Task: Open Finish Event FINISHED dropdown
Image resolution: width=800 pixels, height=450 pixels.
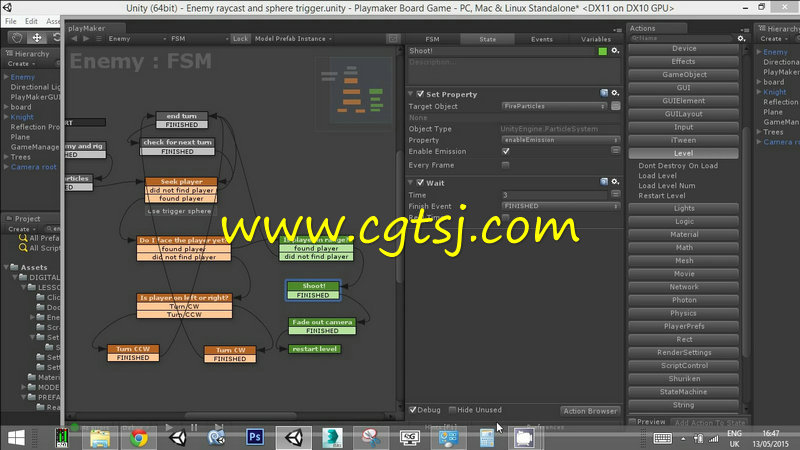Action: [x=561, y=206]
